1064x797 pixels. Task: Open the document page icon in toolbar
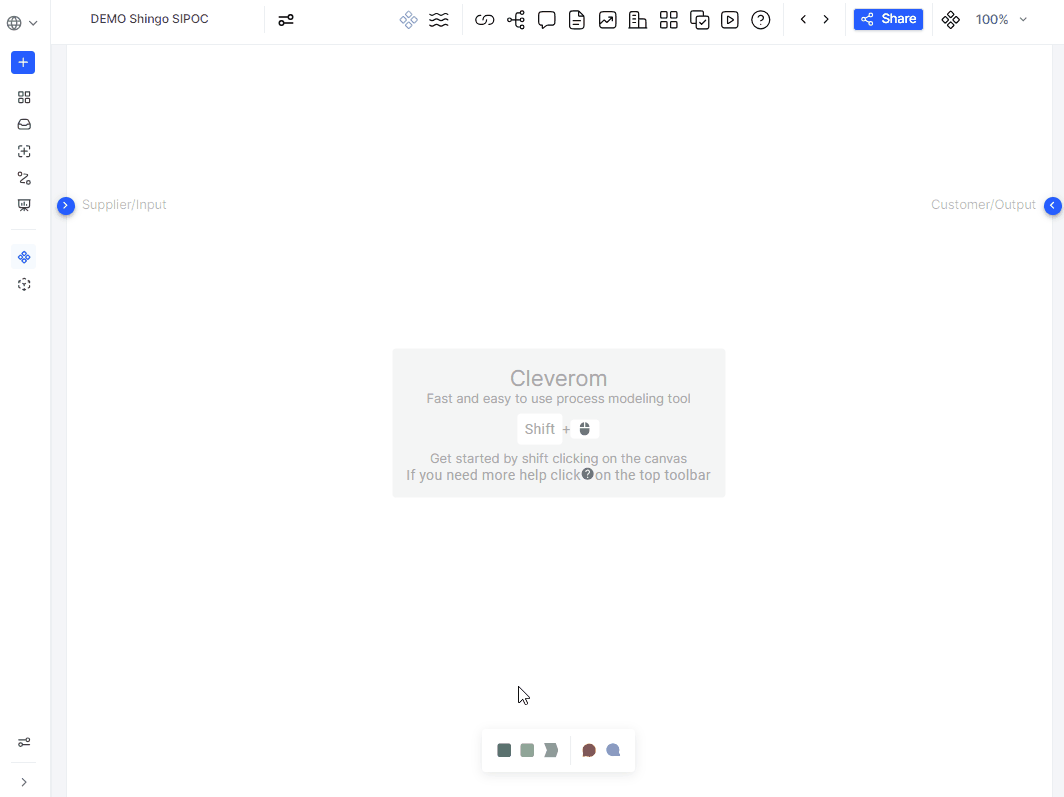[577, 20]
